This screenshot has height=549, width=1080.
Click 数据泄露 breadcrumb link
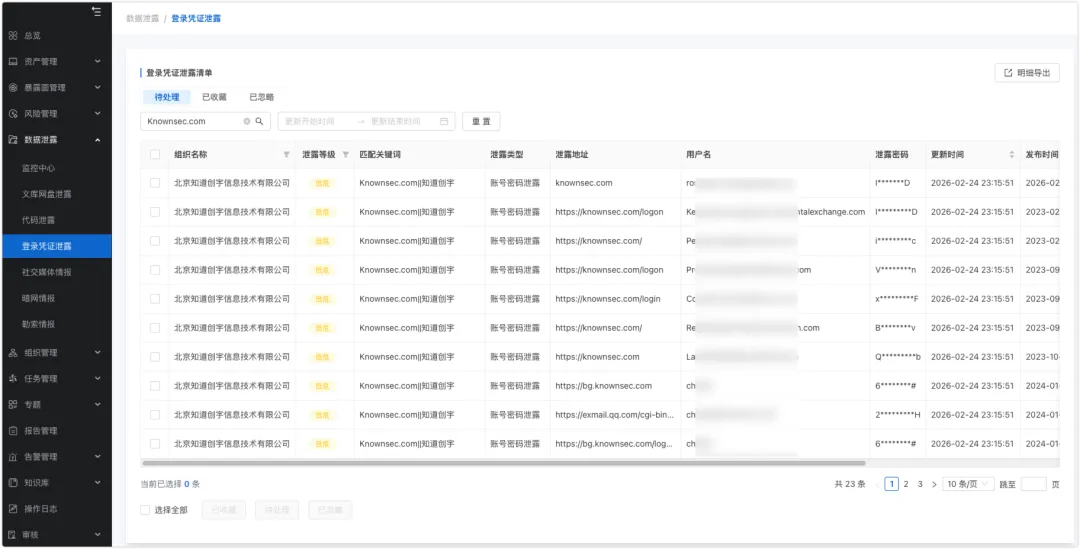(143, 19)
